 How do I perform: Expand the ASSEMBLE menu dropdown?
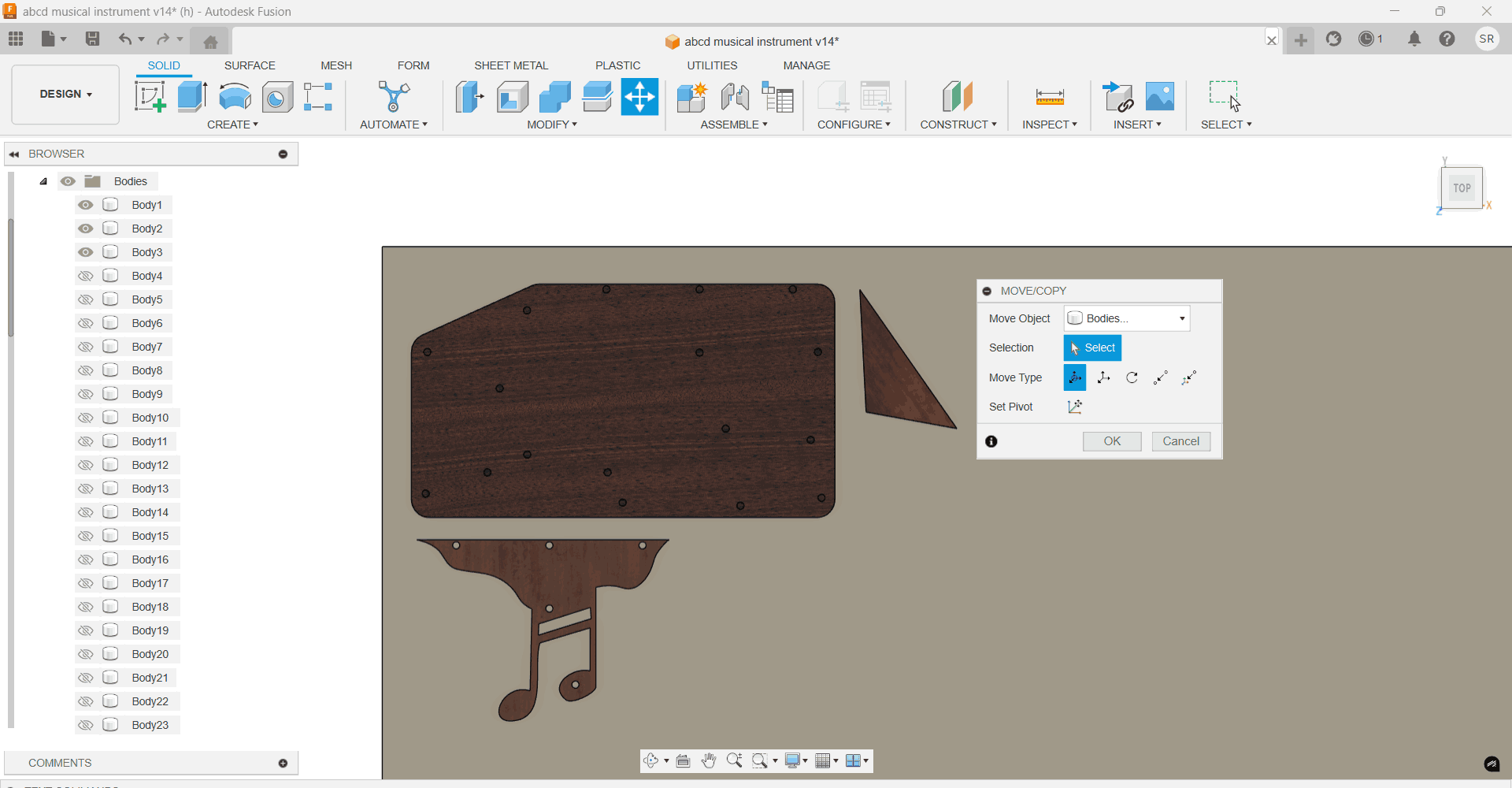734,125
